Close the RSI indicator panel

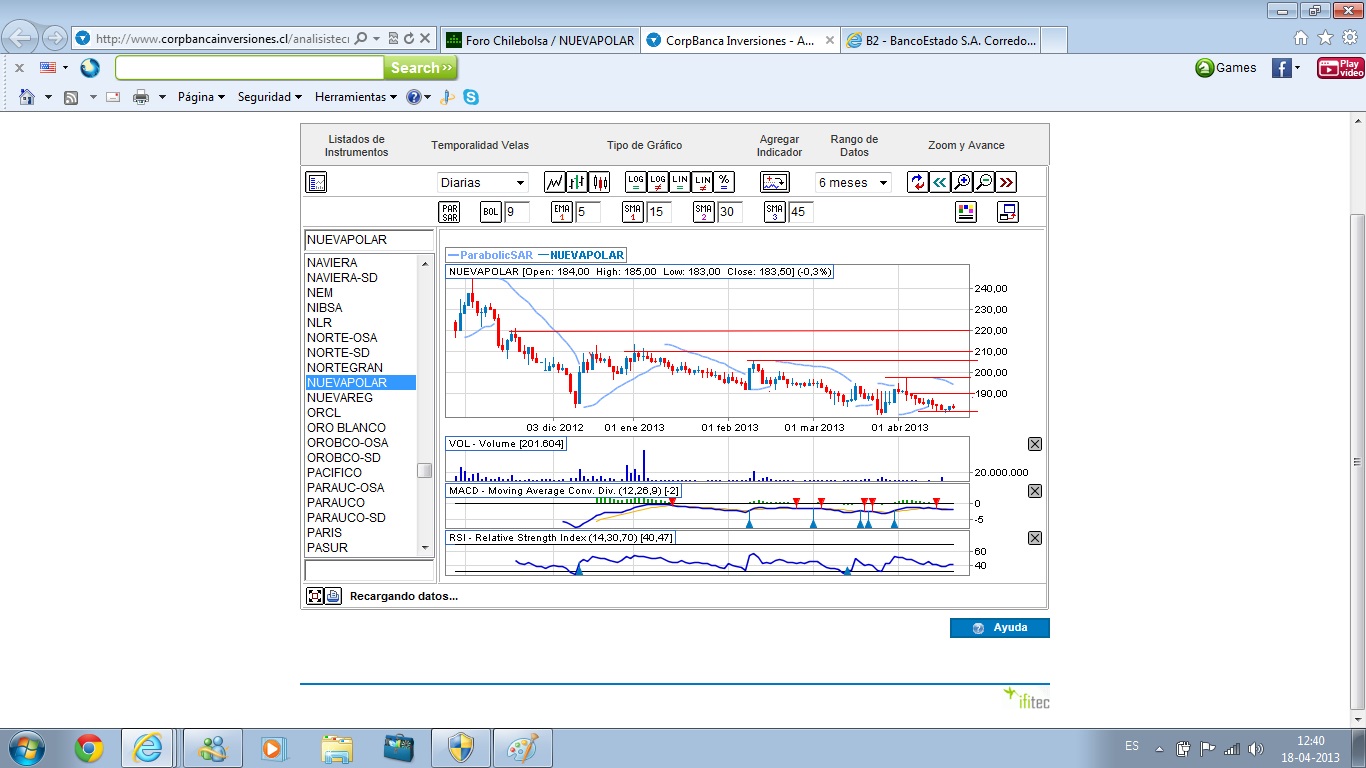(x=1035, y=538)
